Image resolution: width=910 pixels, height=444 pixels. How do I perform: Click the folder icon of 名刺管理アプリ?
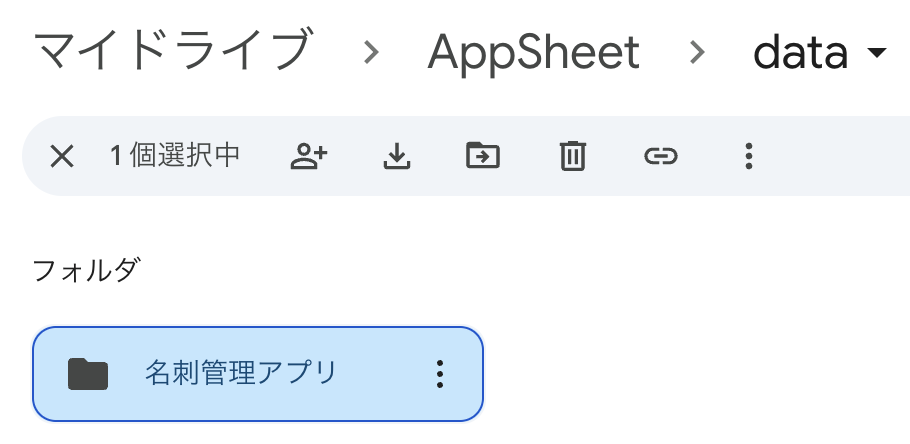pos(88,374)
